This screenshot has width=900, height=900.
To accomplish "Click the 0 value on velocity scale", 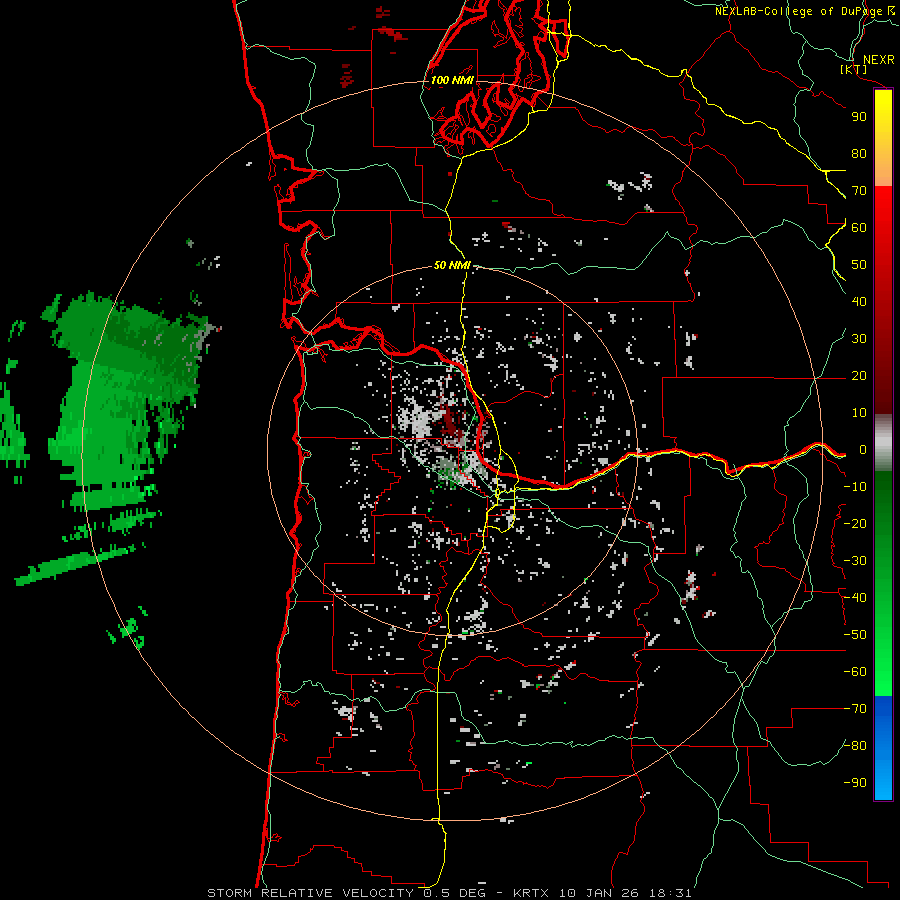I will (863, 449).
